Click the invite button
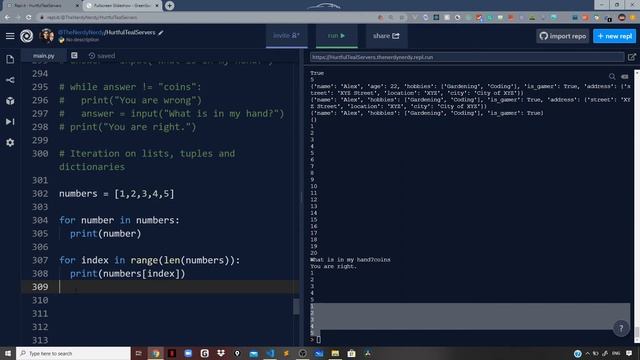This screenshot has height=360, width=640. click(287, 36)
